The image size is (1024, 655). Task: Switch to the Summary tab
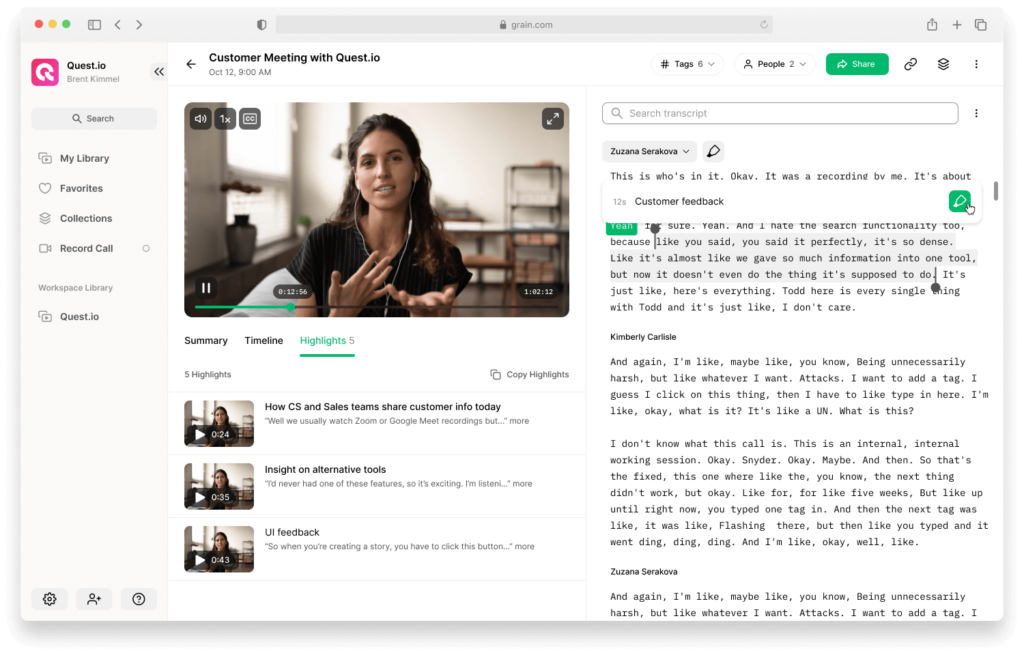point(205,340)
